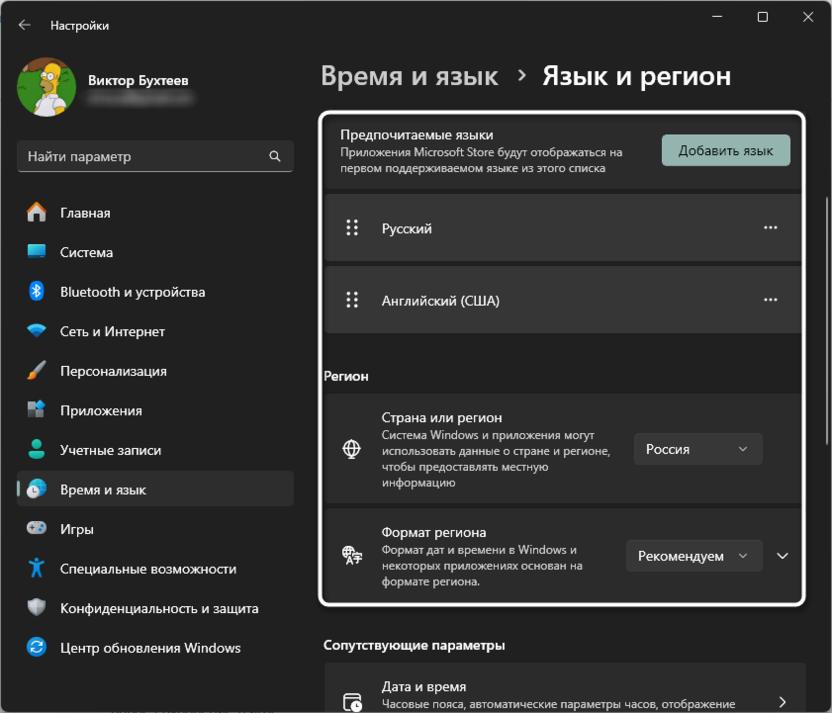This screenshot has height=713, width=832.
Task: Open the 'Добавить язык' dialog
Action: [725, 151]
